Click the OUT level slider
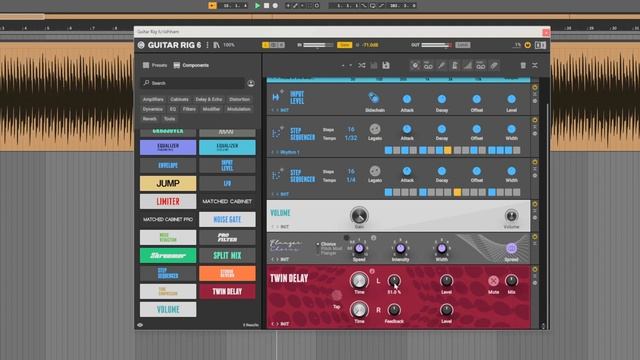 [436, 45]
